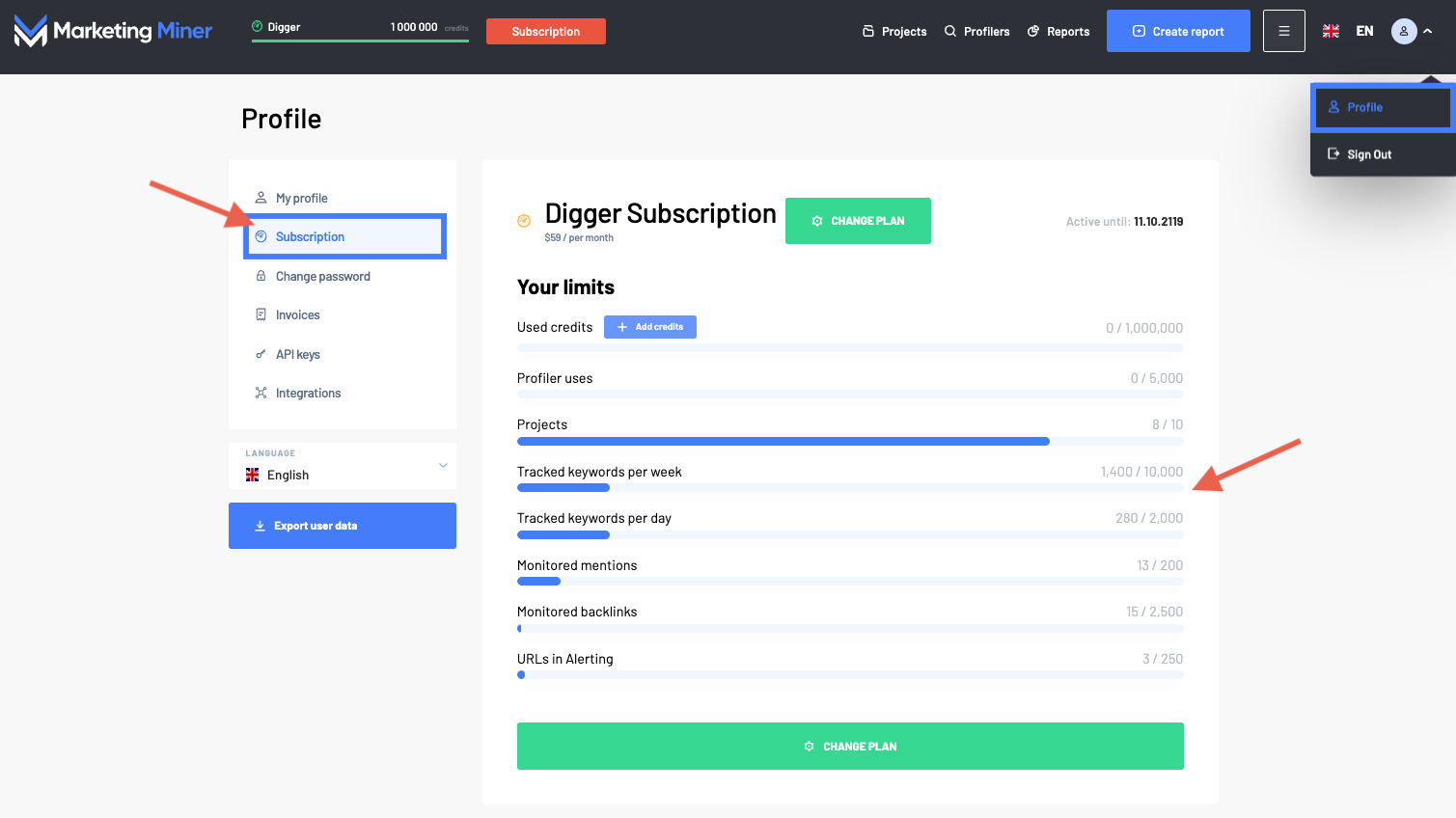Image resolution: width=1456 pixels, height=818 pixels.
Task: Click the plus icon on Add credits
Action: click(622, 327)
